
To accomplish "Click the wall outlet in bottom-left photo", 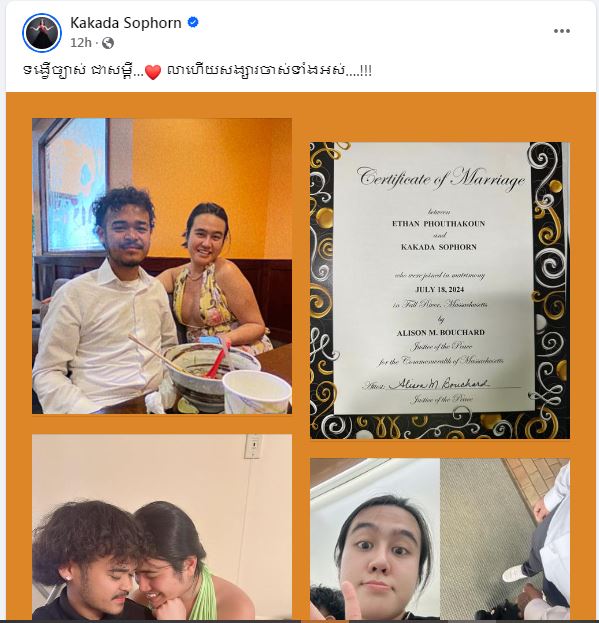I will [x=253, y=446].
